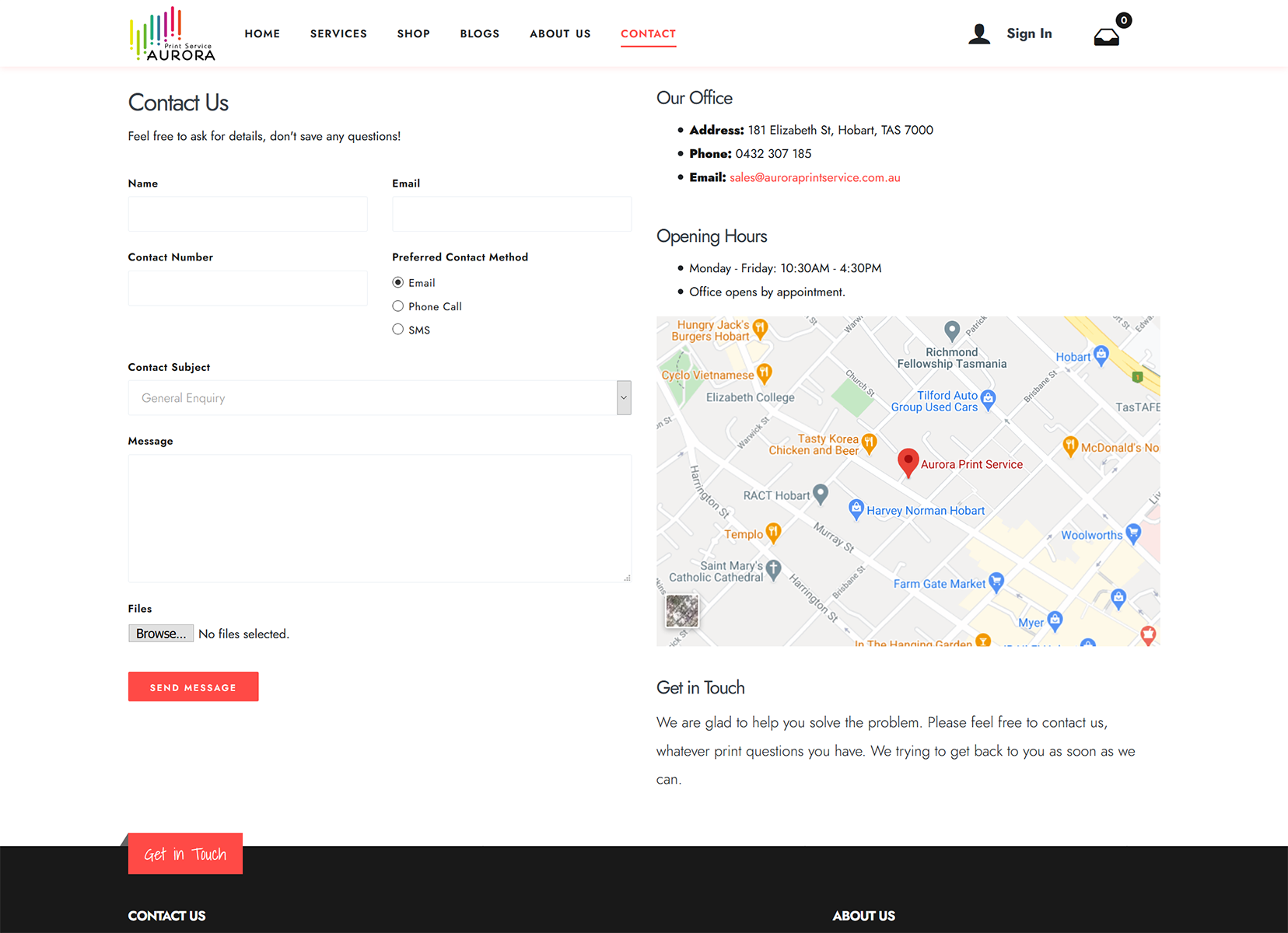The height and width of the screenshot is (933, 1288).
Task: Click the red Aurora Print Service map pin
Action: pyautogui.click(x=908, y=463)
